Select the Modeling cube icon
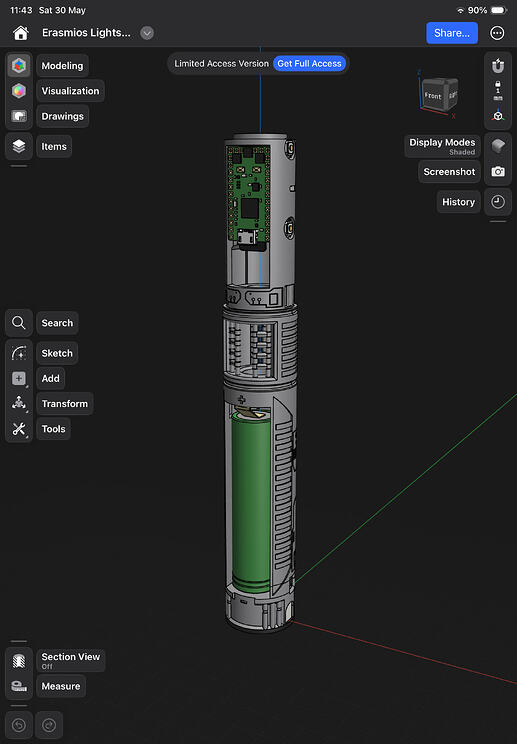 [19, 65]
